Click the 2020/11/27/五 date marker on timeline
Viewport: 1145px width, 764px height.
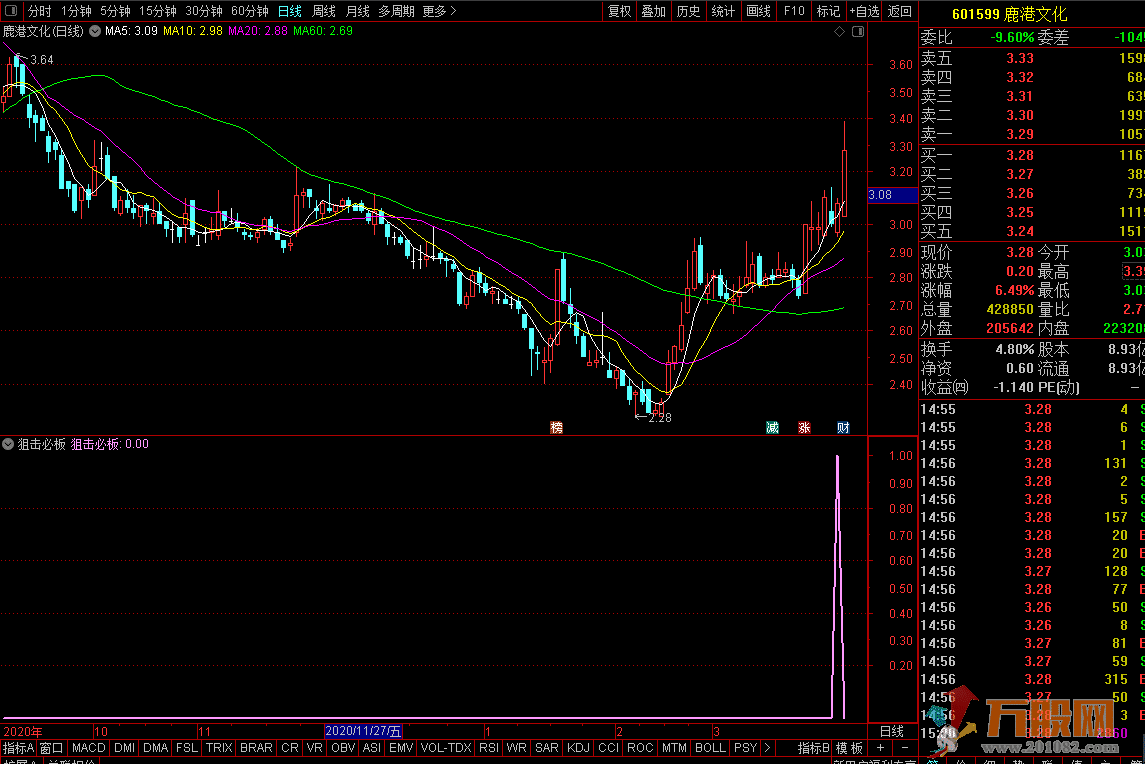point(363,731)
